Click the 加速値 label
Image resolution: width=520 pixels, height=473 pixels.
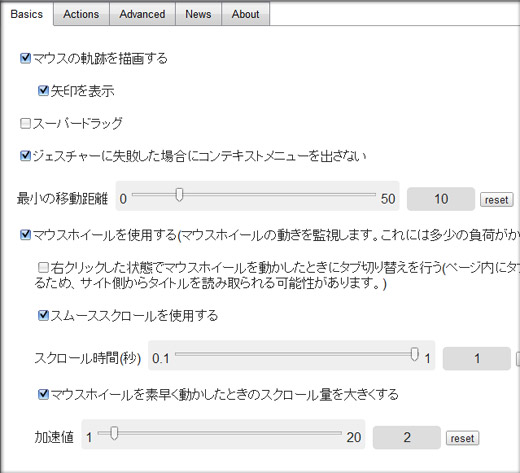coord(54,437)
